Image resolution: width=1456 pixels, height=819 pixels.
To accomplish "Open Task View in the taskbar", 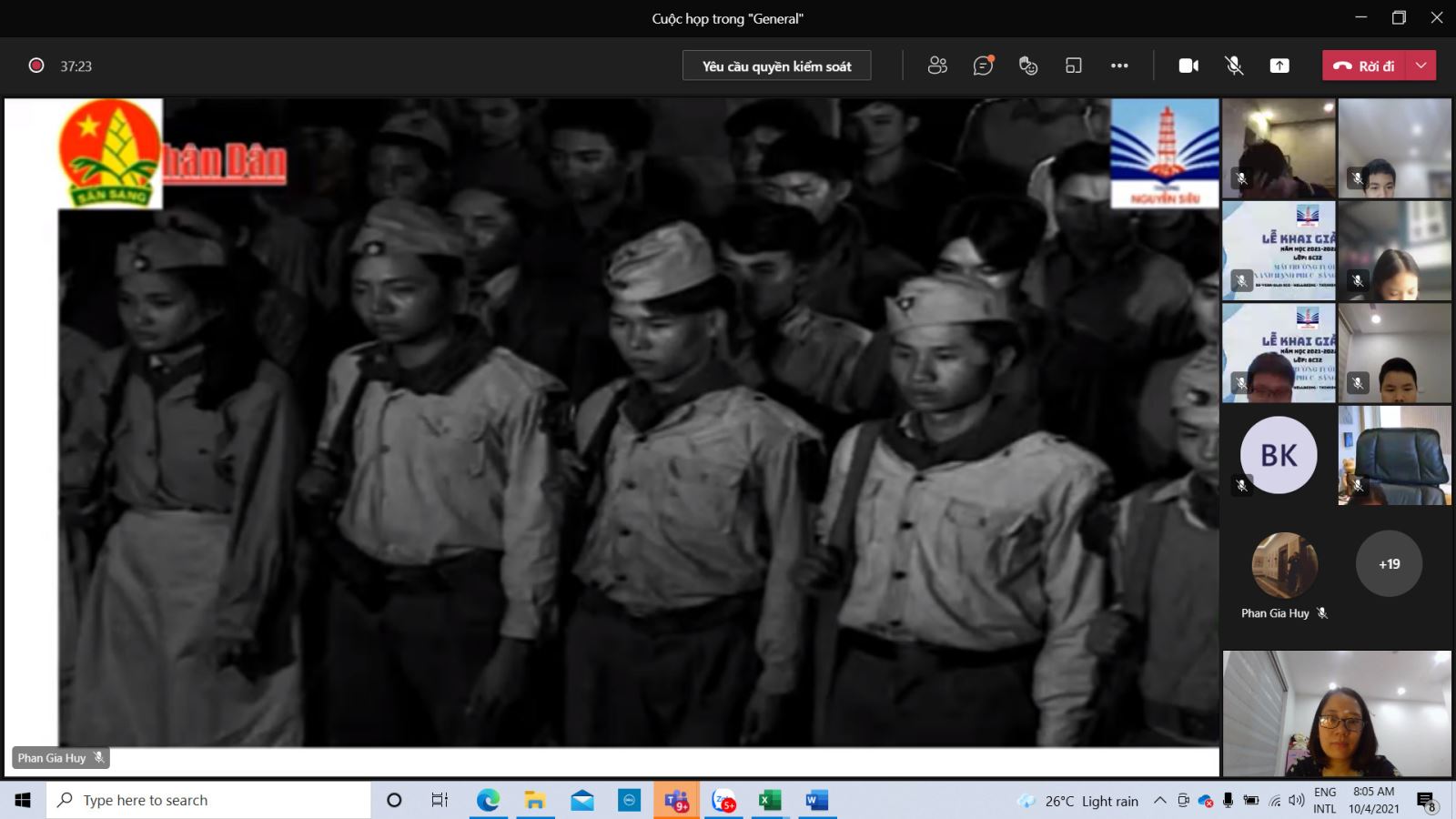I will (440, 800).
